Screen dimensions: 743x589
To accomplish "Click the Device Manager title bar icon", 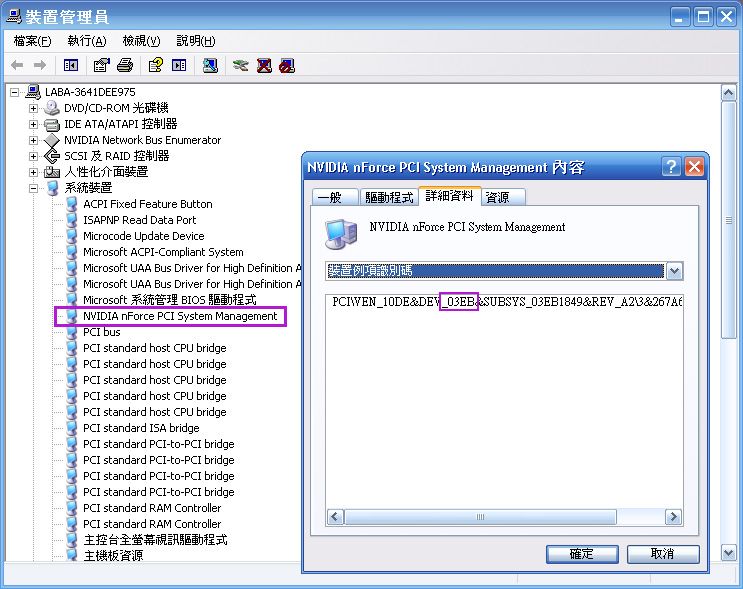I will pyautogui.click(x=13, y=17).
